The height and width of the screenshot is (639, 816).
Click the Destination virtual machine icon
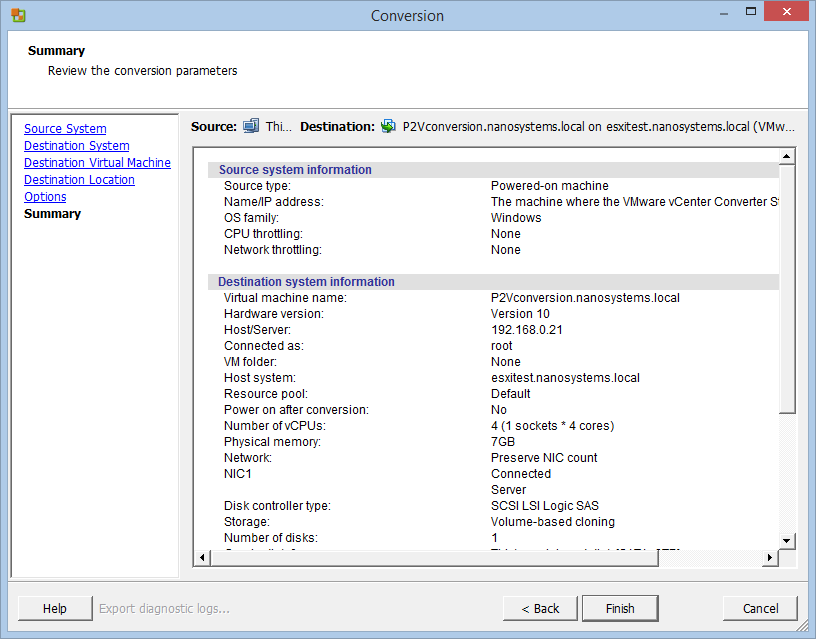388,126
